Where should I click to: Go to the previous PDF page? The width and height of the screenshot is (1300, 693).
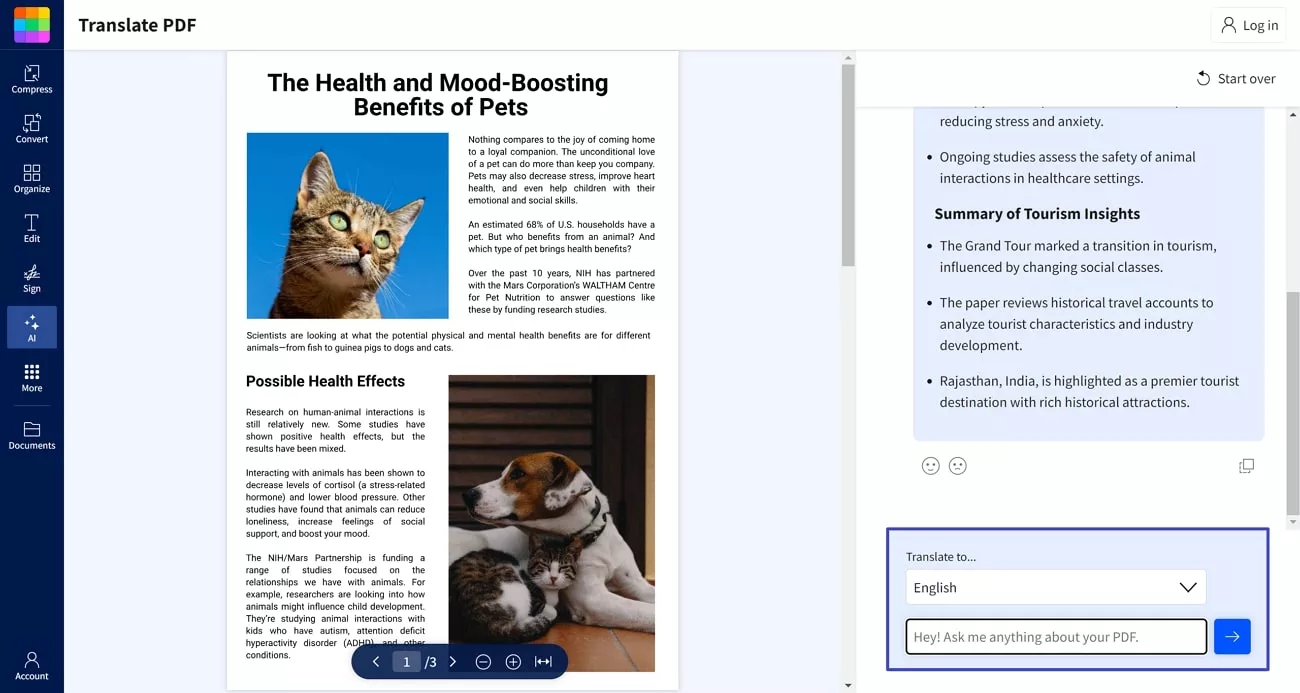[x=376, y=662]
